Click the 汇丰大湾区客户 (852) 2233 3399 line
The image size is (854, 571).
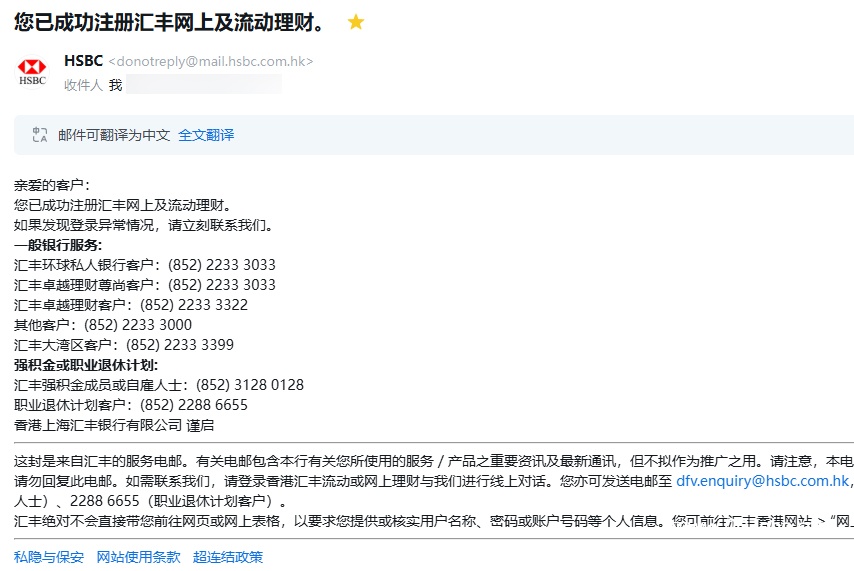124,345
